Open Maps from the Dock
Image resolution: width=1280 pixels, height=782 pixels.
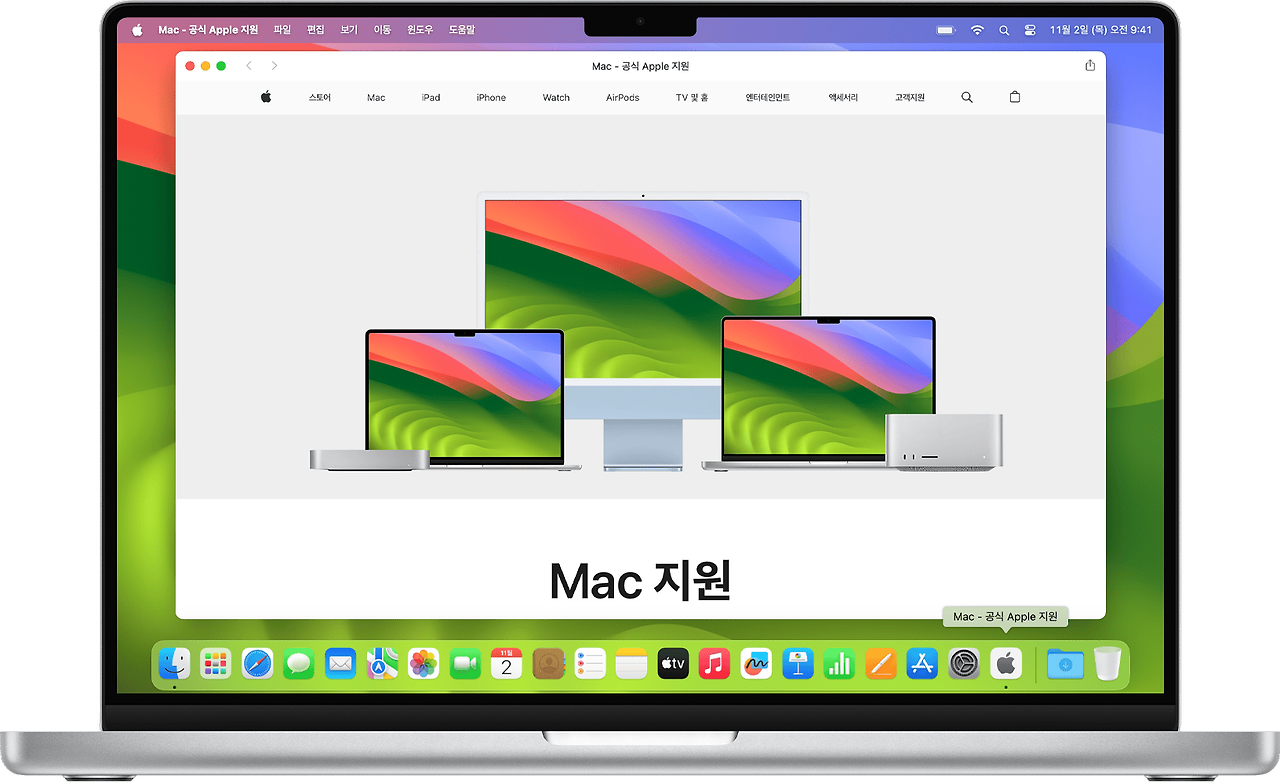382,663
